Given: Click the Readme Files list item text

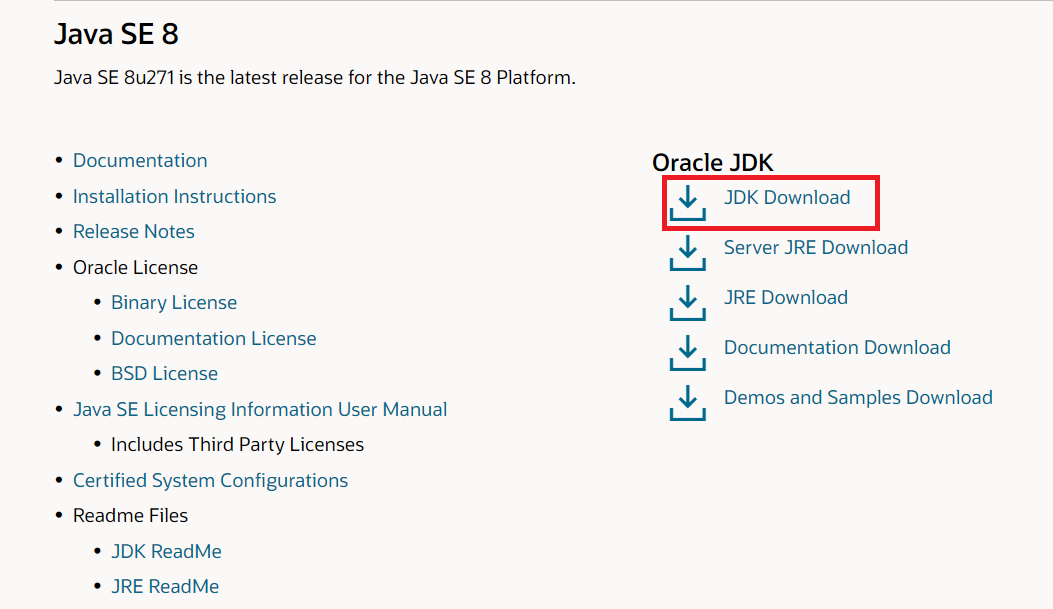Looking at the screenshot, I should tap(130, 516).
